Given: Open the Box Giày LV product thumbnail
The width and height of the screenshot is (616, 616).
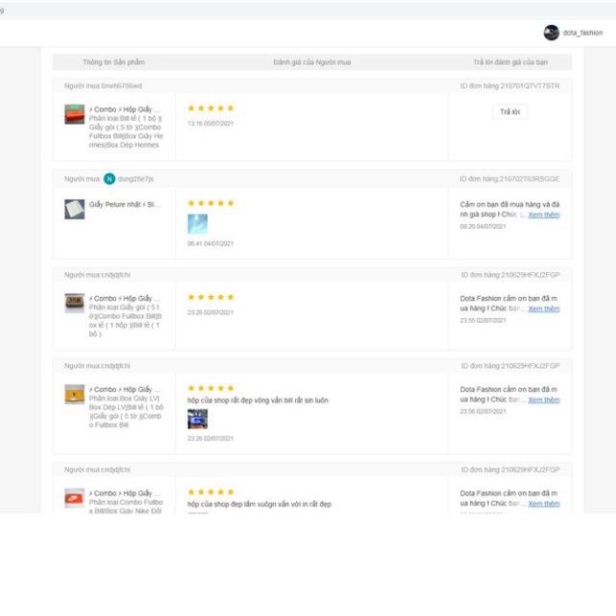Looking at the screenshot, I should [x=74, y=394].
